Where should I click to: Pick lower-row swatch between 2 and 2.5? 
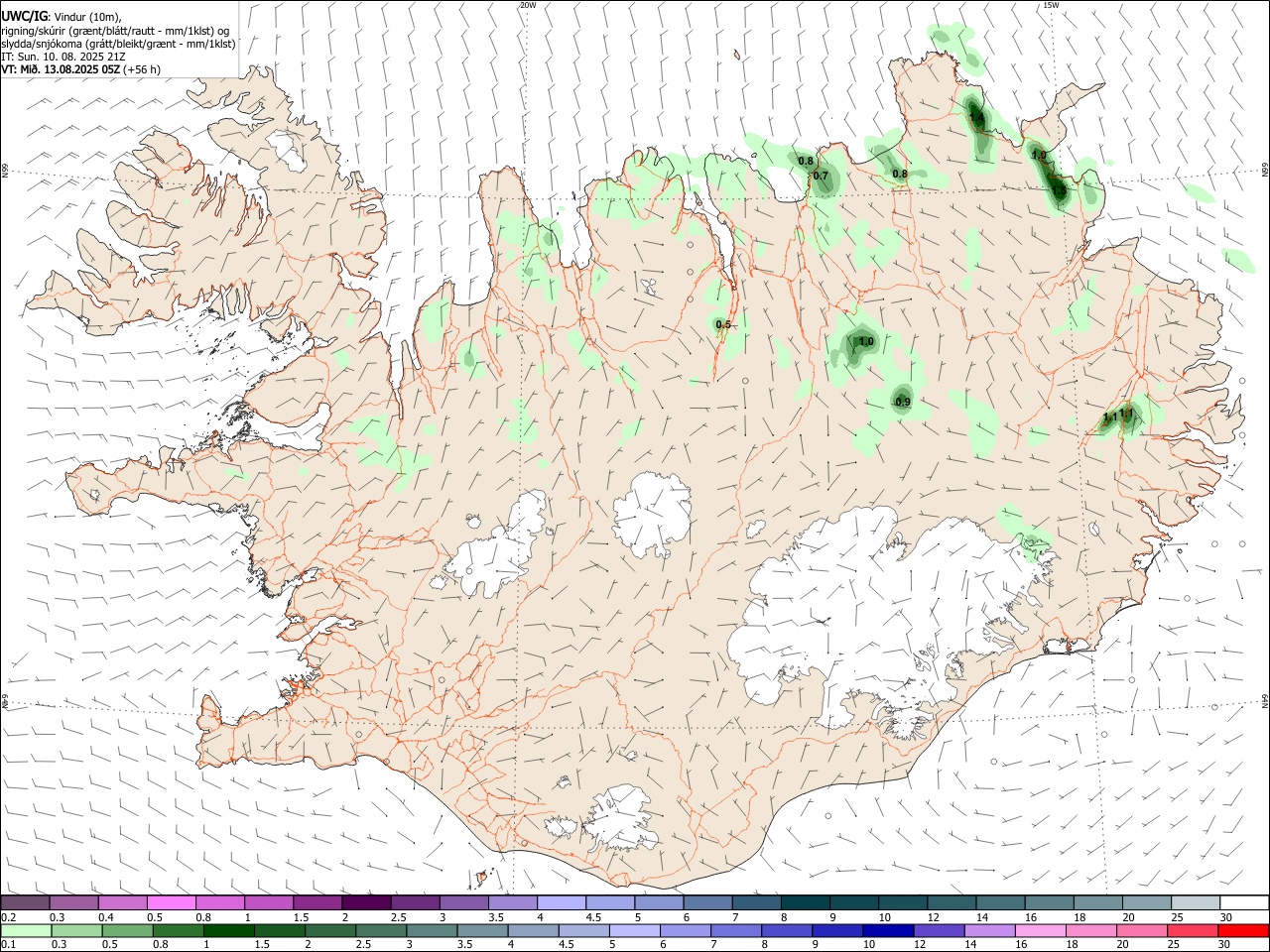coord(329,930)
